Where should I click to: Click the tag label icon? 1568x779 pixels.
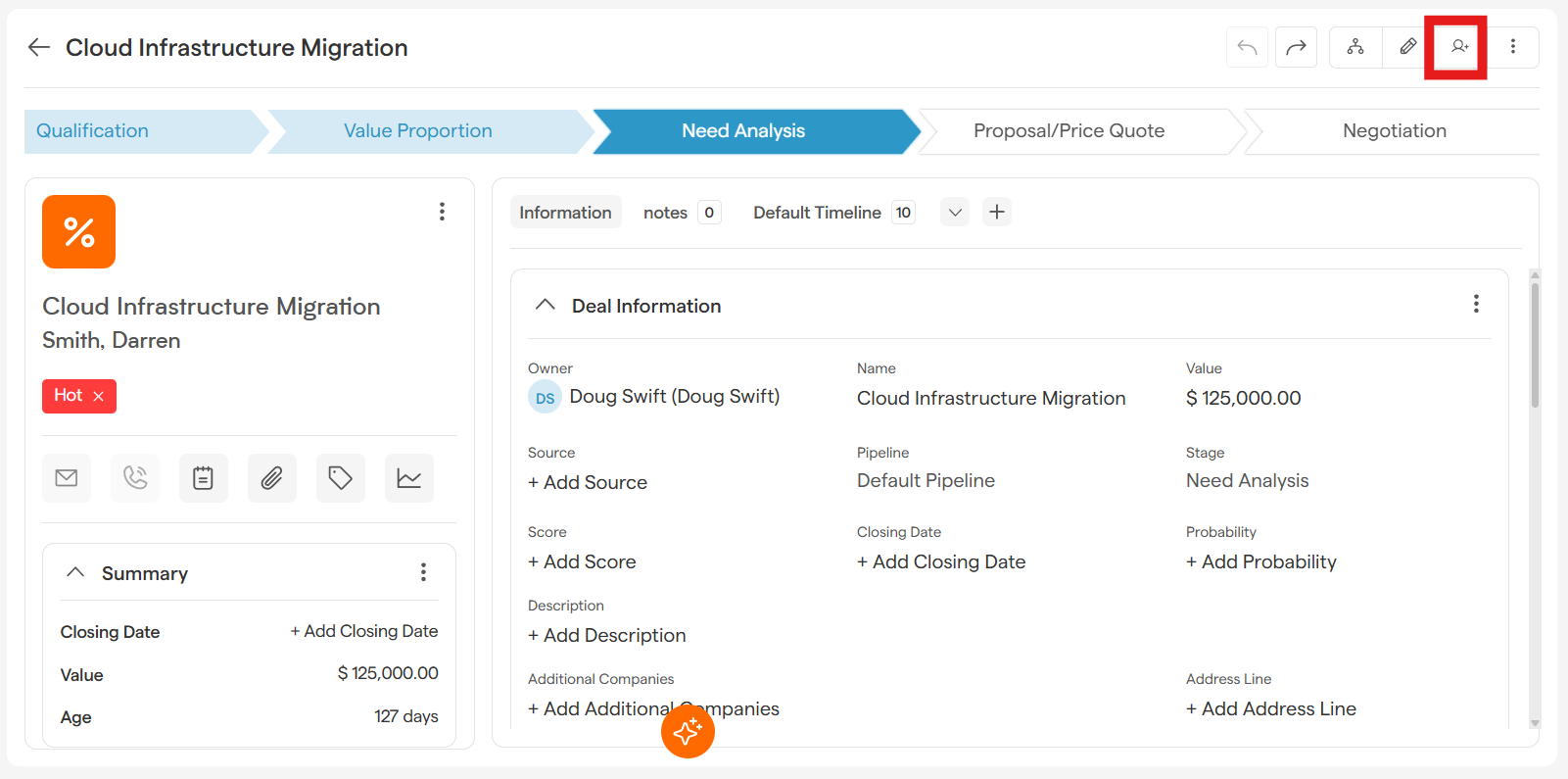click(340, 478)
